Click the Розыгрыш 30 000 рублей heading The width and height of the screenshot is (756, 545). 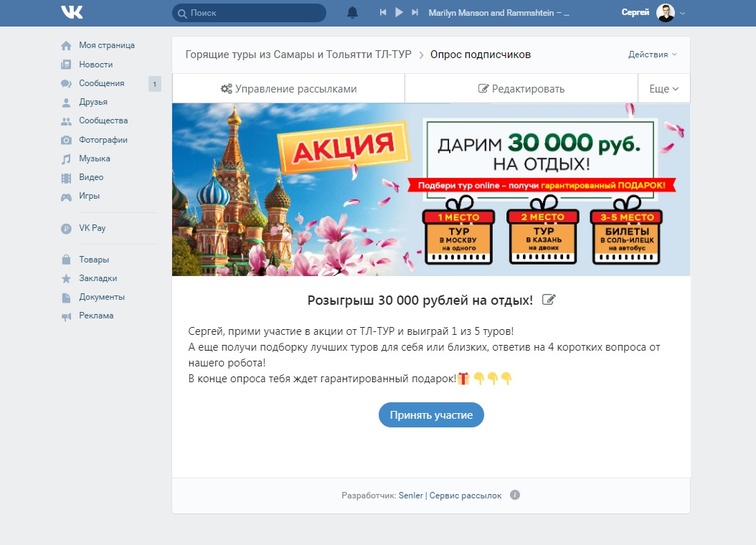[x=420, y=300]
